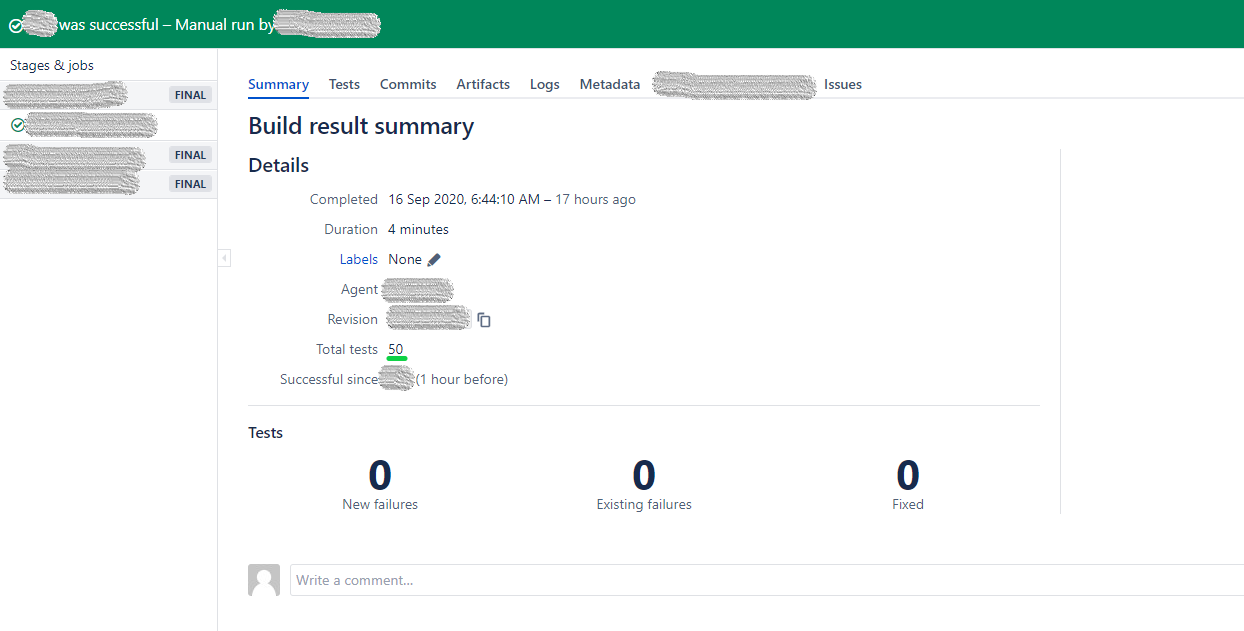The image size is (1244, 631).
Task: Switch to the Metadata tab
Action: (x=609, y=84)
